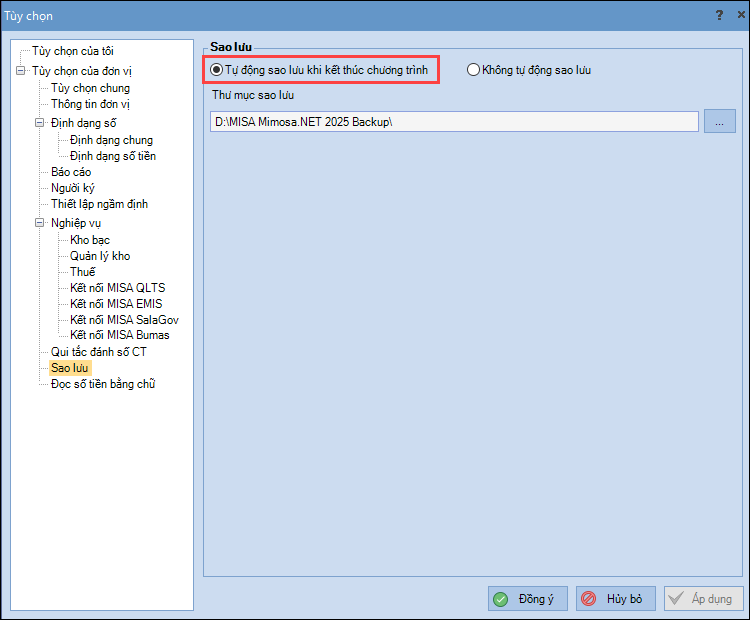The width and height of the screenshot is (750, 620).
Task: Select 'Định dạng số' tree item
Action: 84,123
